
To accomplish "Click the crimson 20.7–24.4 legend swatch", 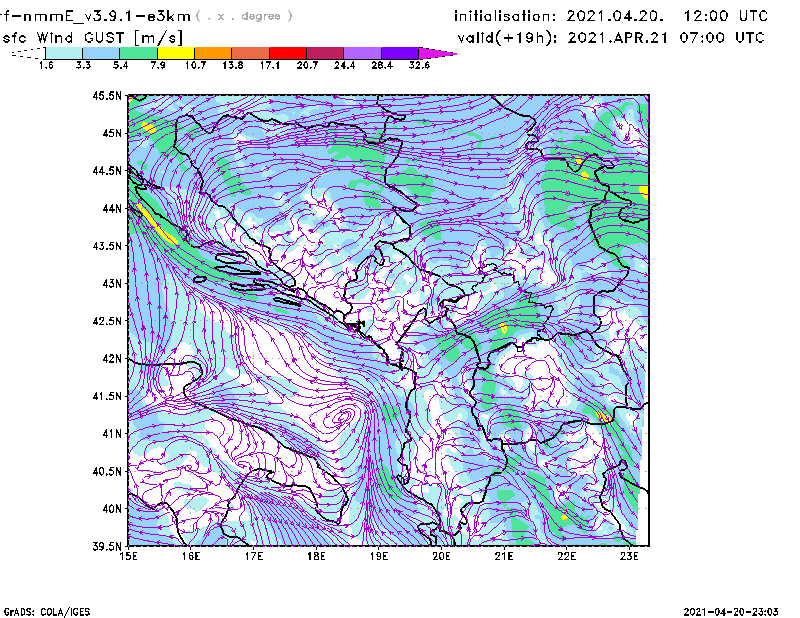I will pos(325,53).
